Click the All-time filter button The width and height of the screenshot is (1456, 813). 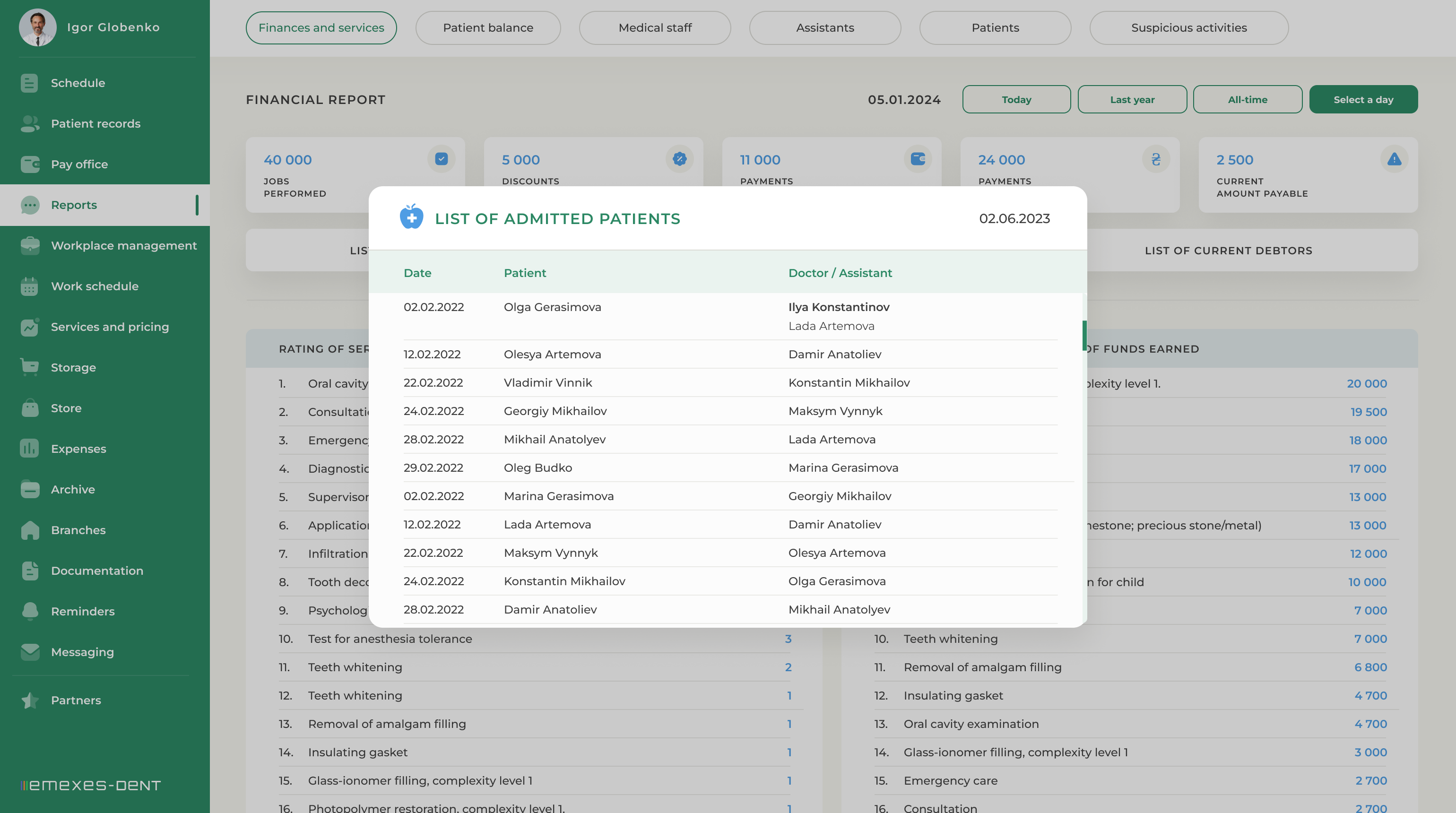[x=1248, y=99]
